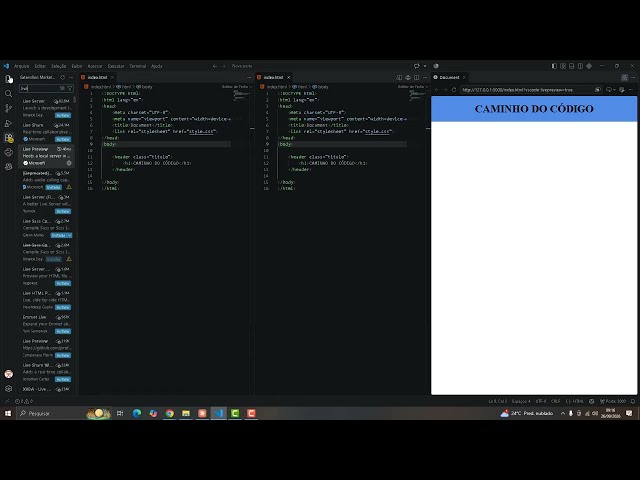The image size is (640, 480).
Task: Open the Windows Start menu
Action: (x=8, y=413)
